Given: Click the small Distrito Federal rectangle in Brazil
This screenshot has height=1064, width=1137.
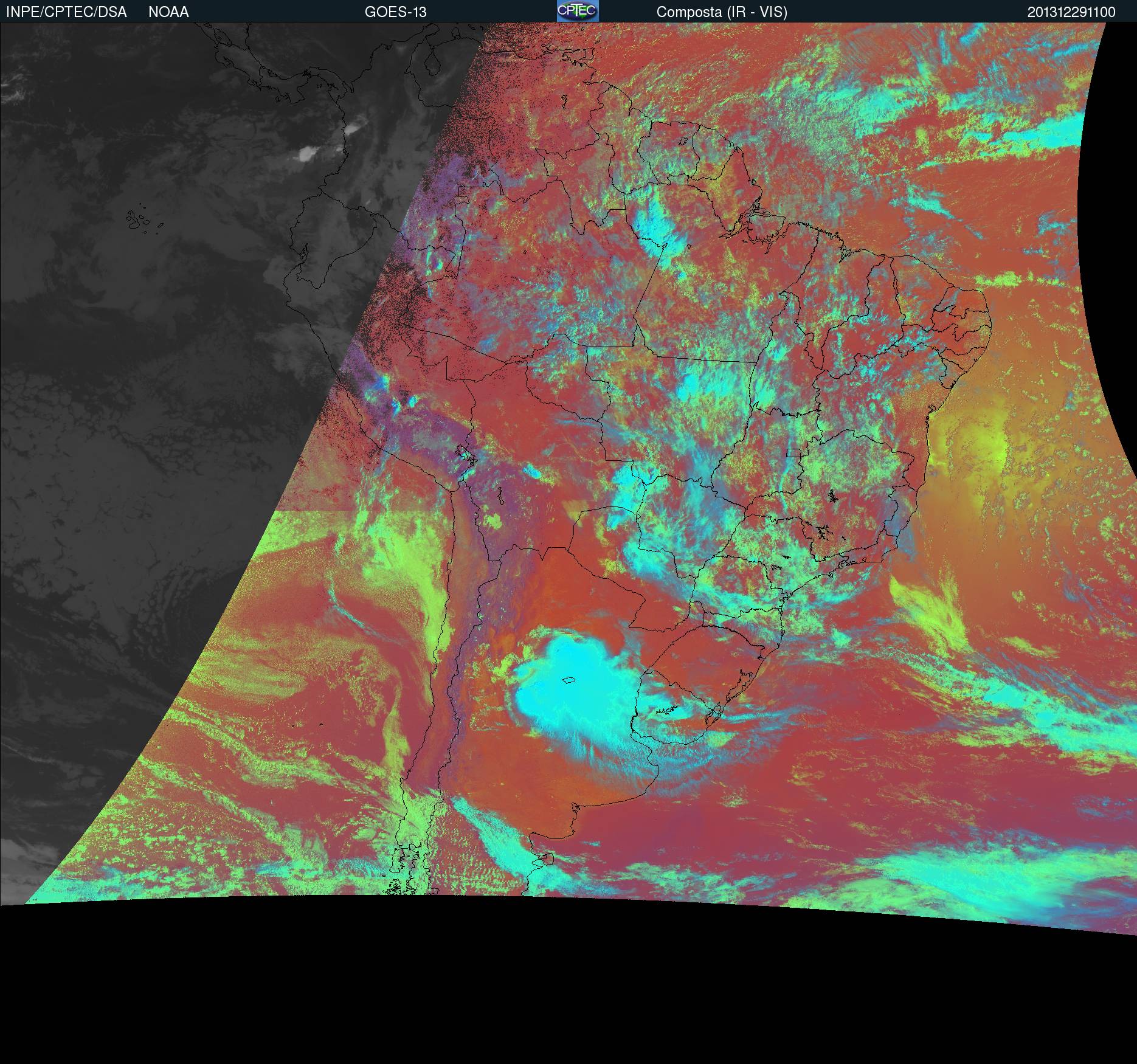Looking at the screenshot, I should [793, 452].
